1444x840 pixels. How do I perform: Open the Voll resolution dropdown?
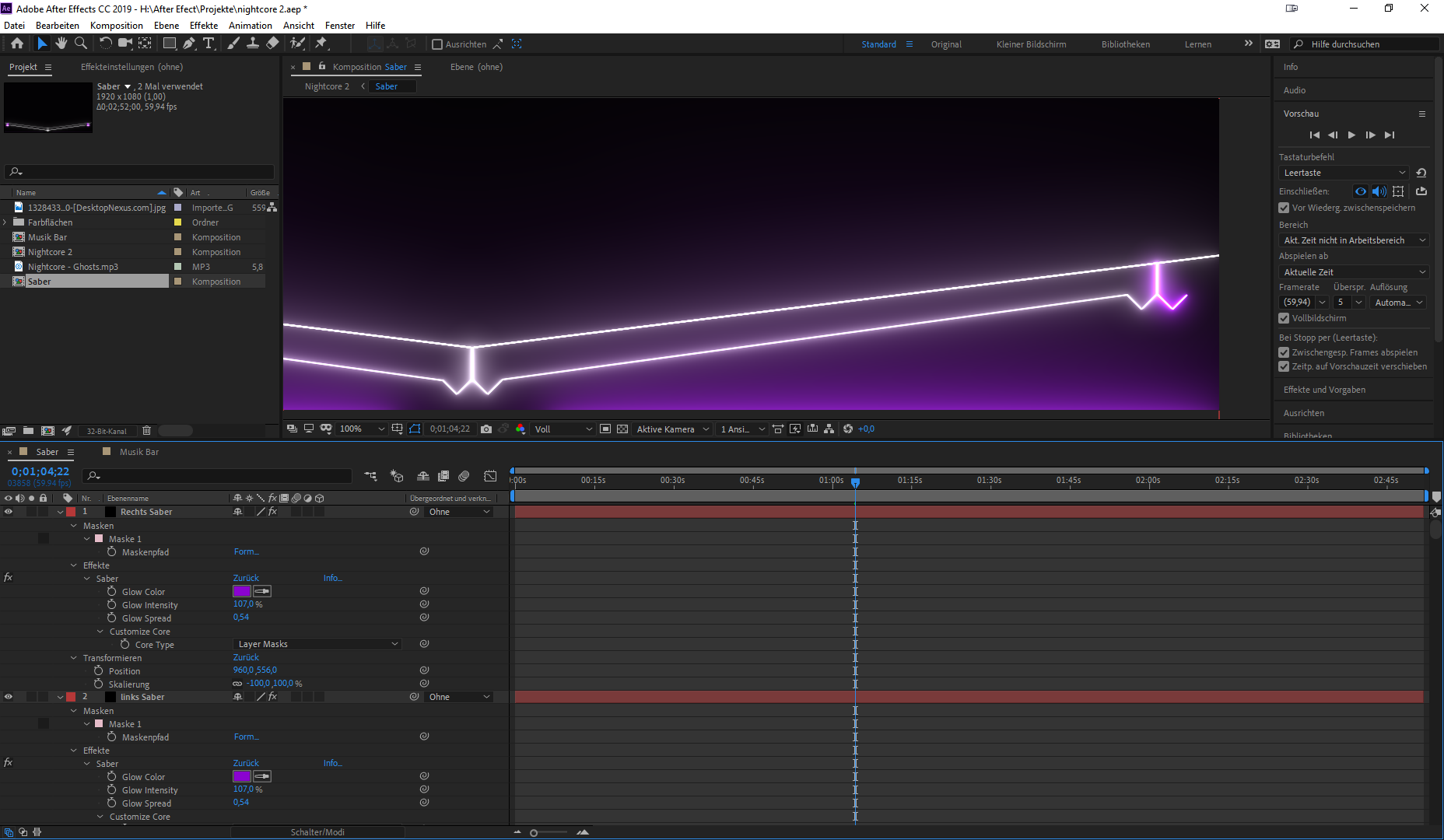pyautogui.click(x=563, y=429)
